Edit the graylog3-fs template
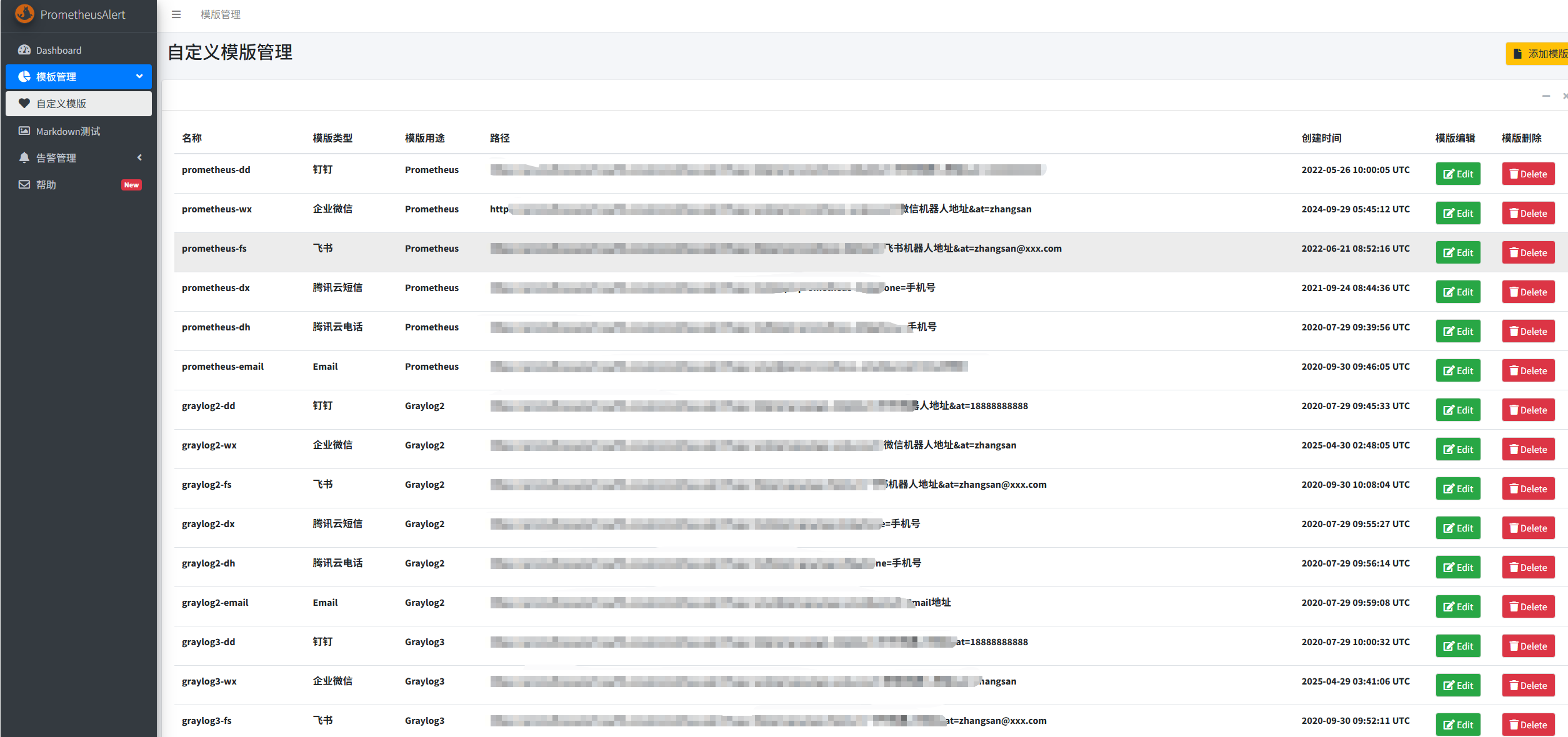 click(x=1458, y=725)
